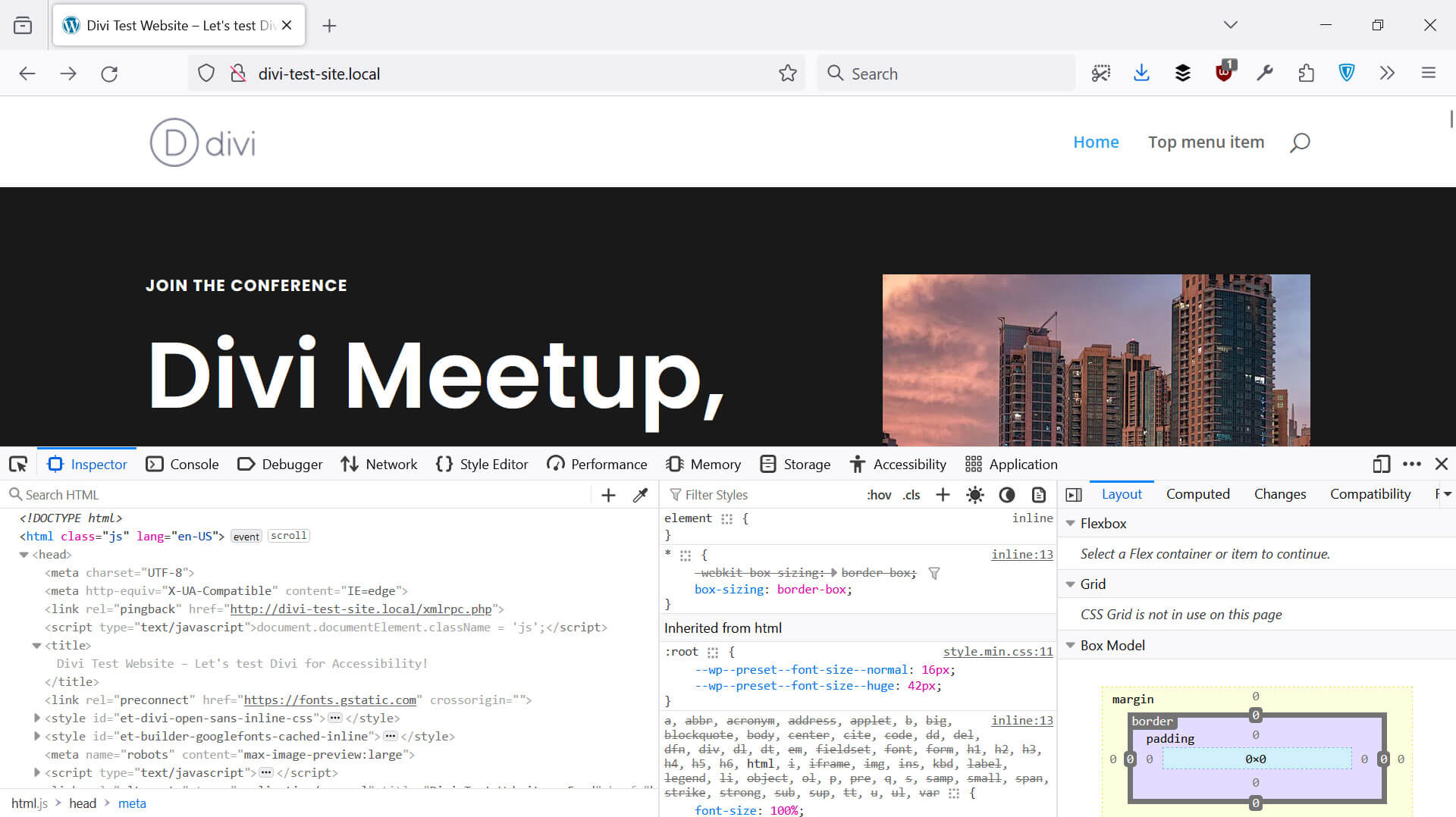Enable dark color scheme simulation
1456x817 pixels.
(x=1006, y=494)
